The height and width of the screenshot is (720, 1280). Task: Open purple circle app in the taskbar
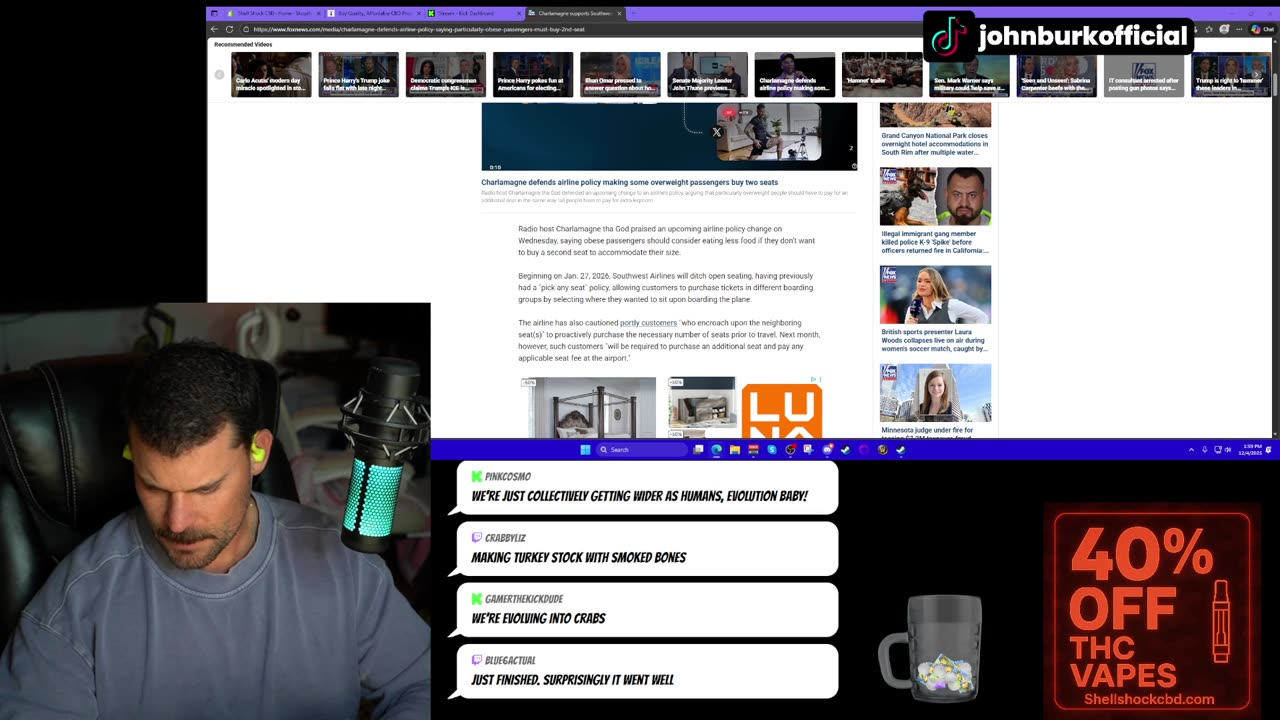click(864, 450)
